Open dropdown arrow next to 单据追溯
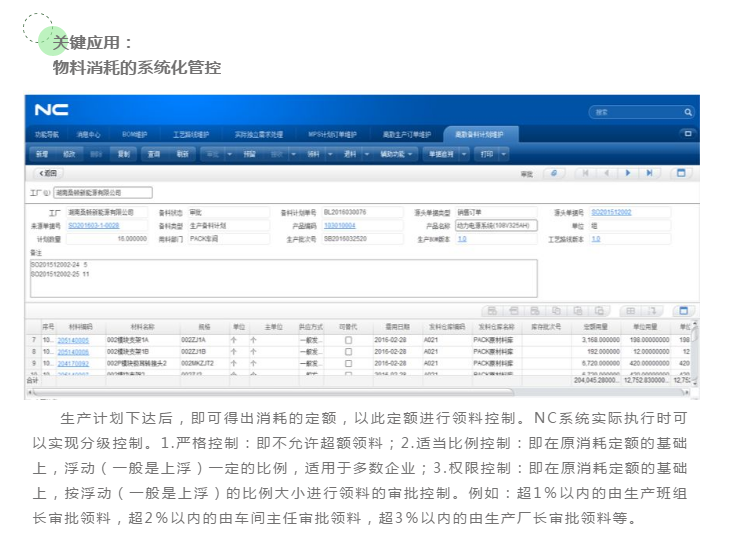 tap(464, 154)
